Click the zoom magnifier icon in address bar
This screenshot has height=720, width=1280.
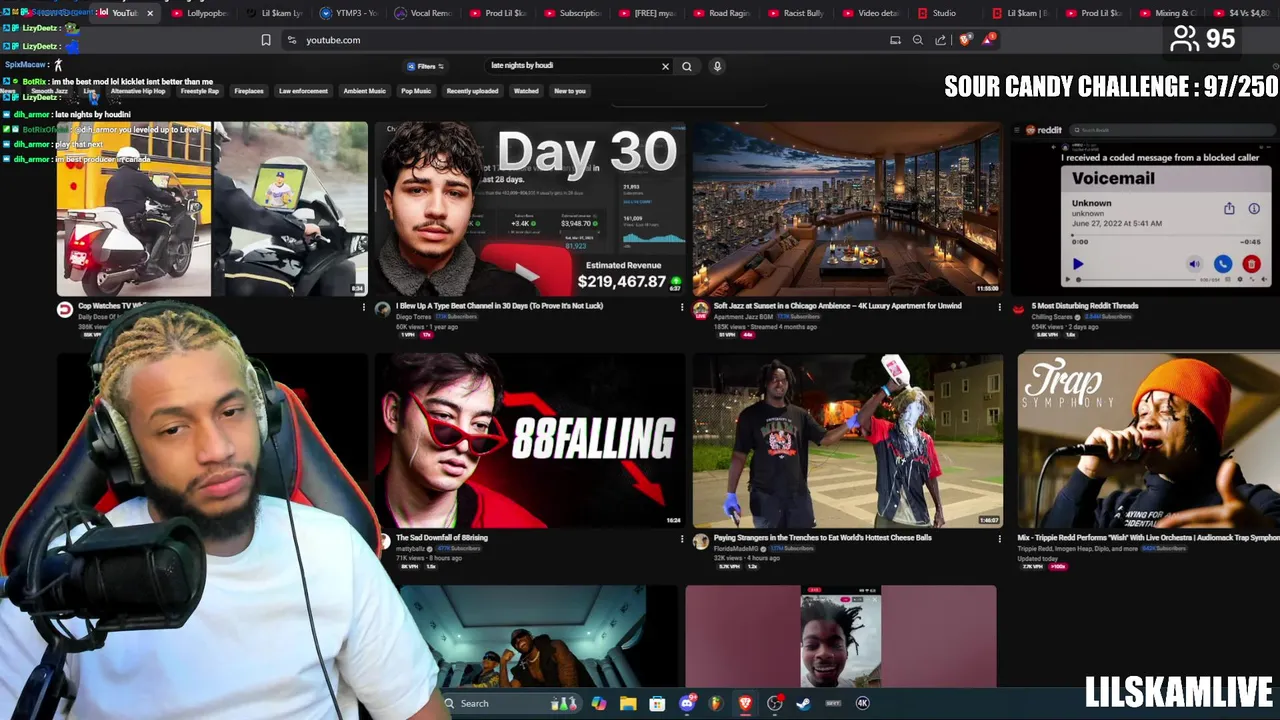point(918,40)
